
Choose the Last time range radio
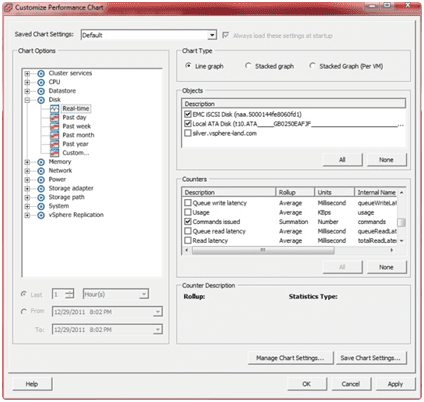24,294
